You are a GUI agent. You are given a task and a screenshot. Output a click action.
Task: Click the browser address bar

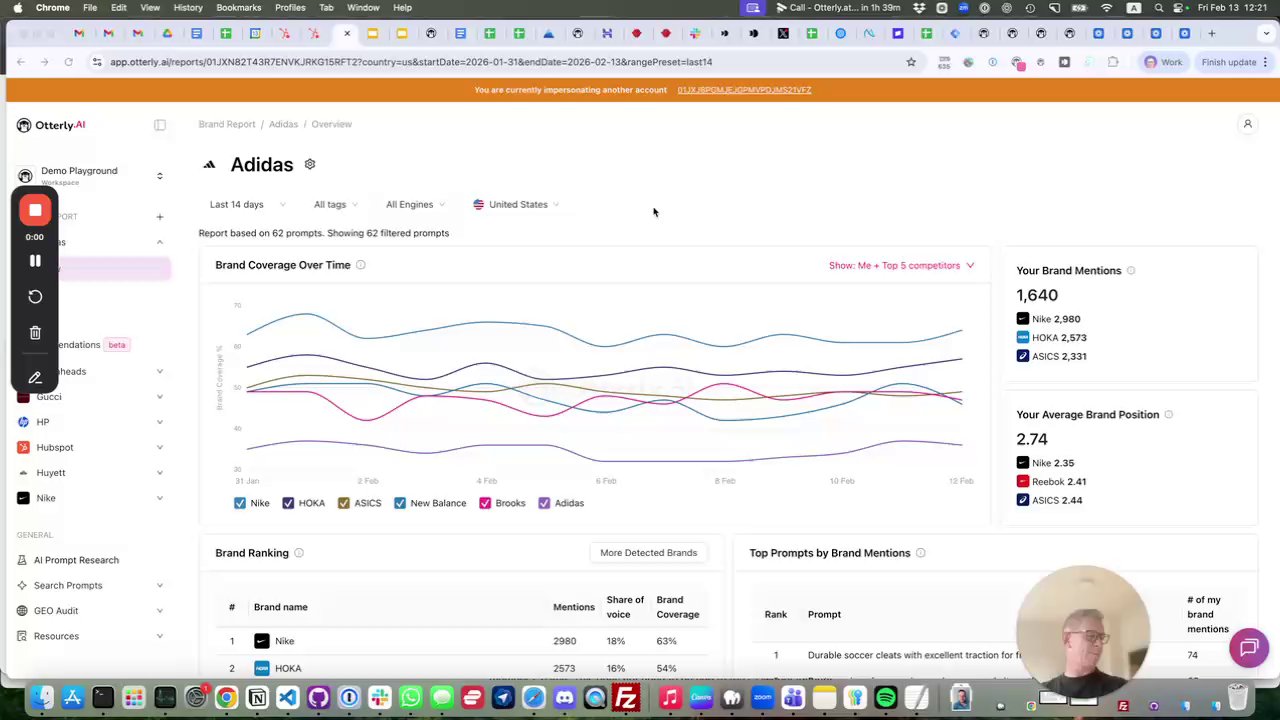[500, 62]
